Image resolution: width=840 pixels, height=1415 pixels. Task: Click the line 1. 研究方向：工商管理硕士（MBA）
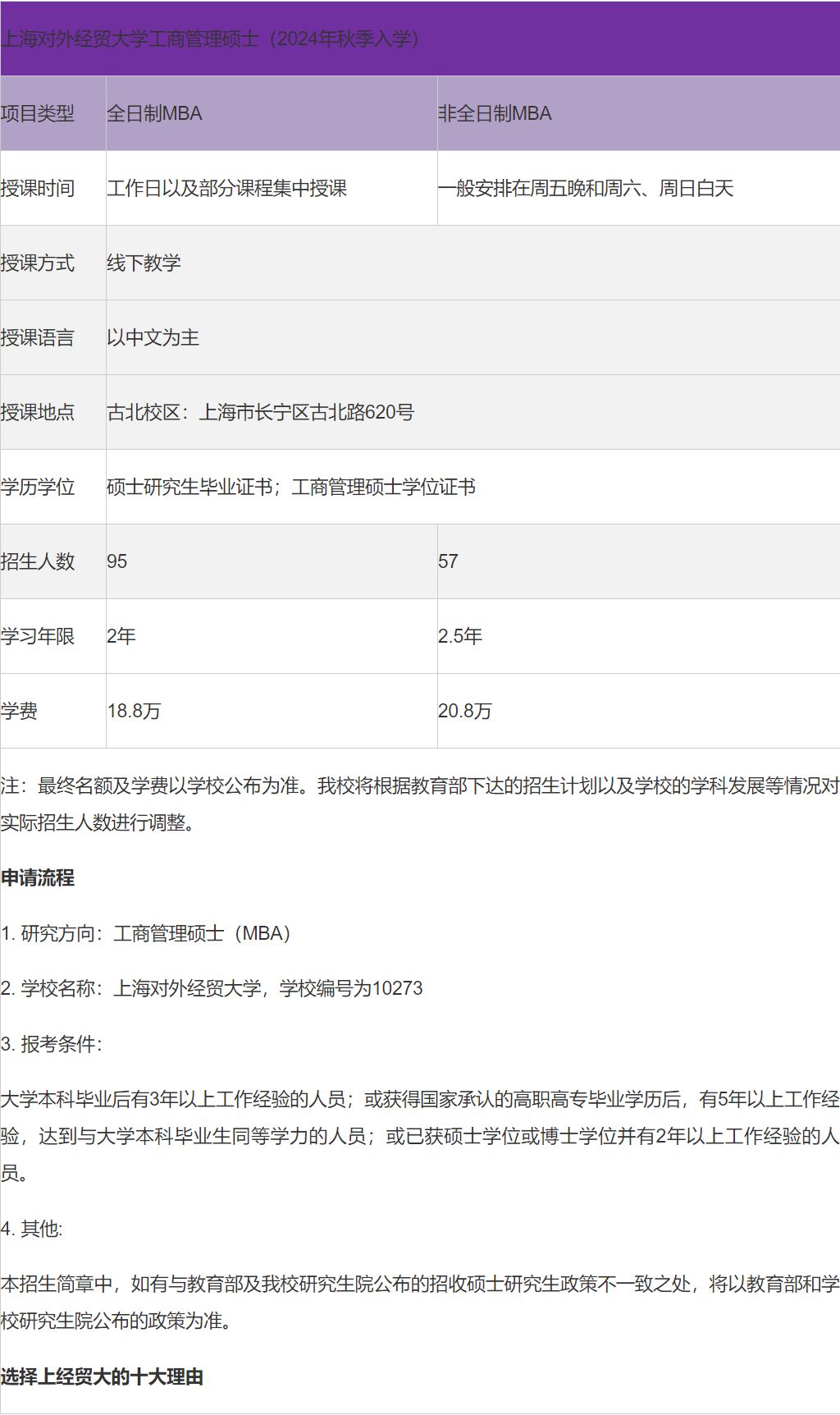click(146, 933)
